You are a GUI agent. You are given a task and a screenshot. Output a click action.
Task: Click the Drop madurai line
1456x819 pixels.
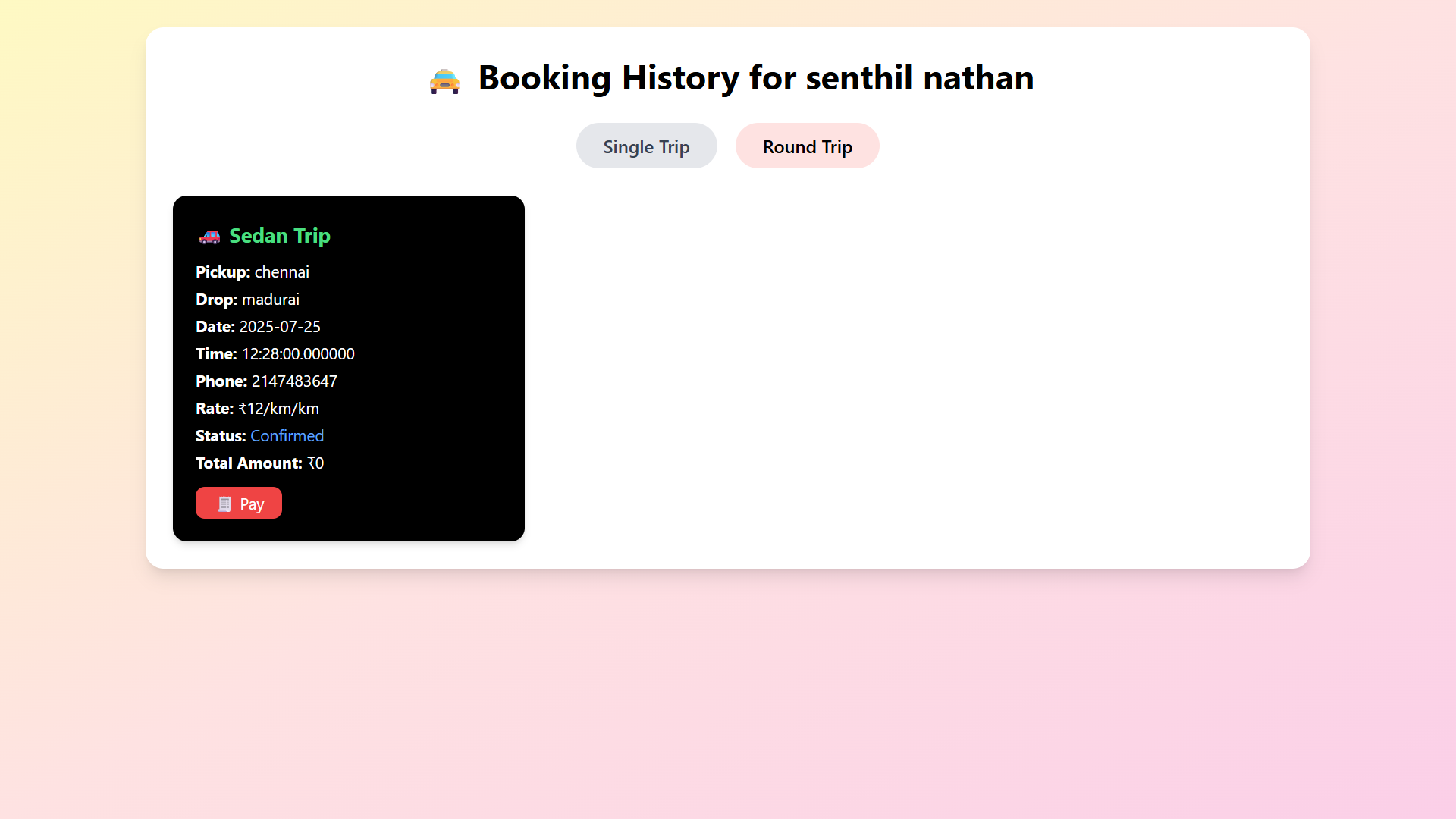tap(247, 300)
